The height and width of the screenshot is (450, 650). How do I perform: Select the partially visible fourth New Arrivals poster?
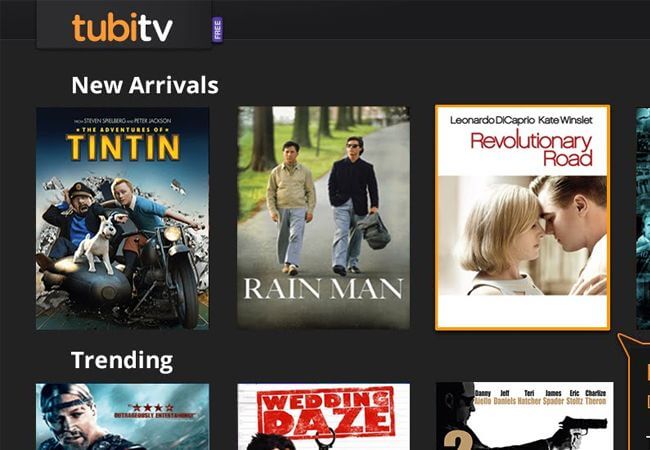coord(643,218)
